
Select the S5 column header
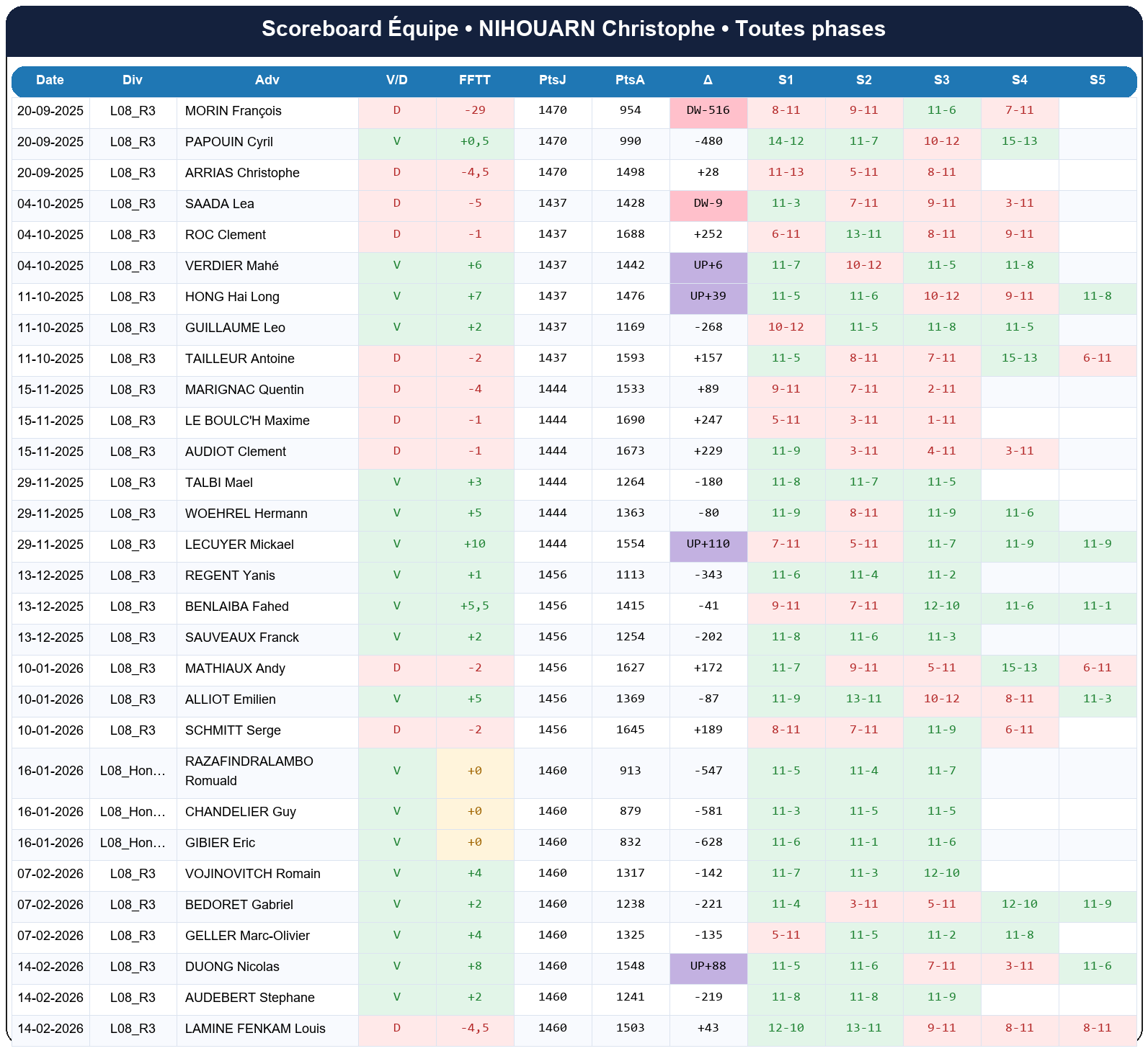point(1097,80)
